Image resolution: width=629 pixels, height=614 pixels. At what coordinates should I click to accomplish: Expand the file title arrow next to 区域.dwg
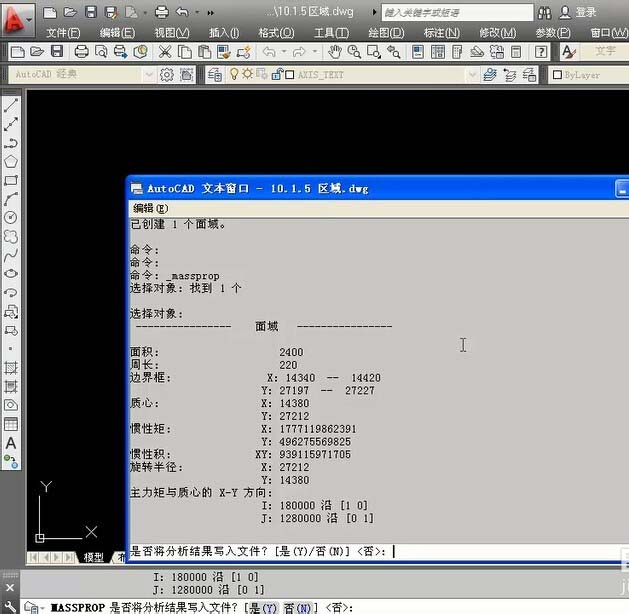374,12
